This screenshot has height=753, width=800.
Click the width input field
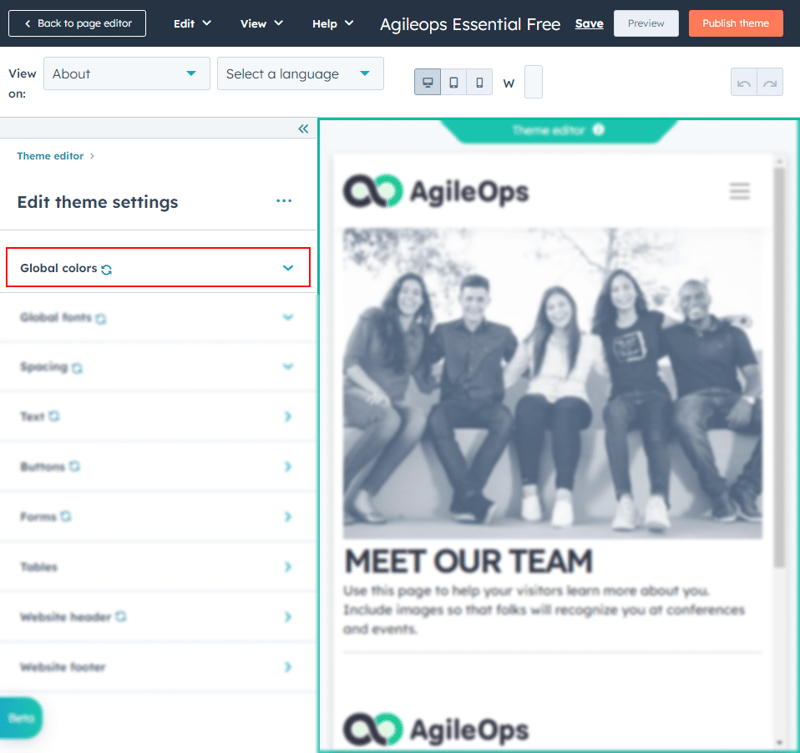533,82
